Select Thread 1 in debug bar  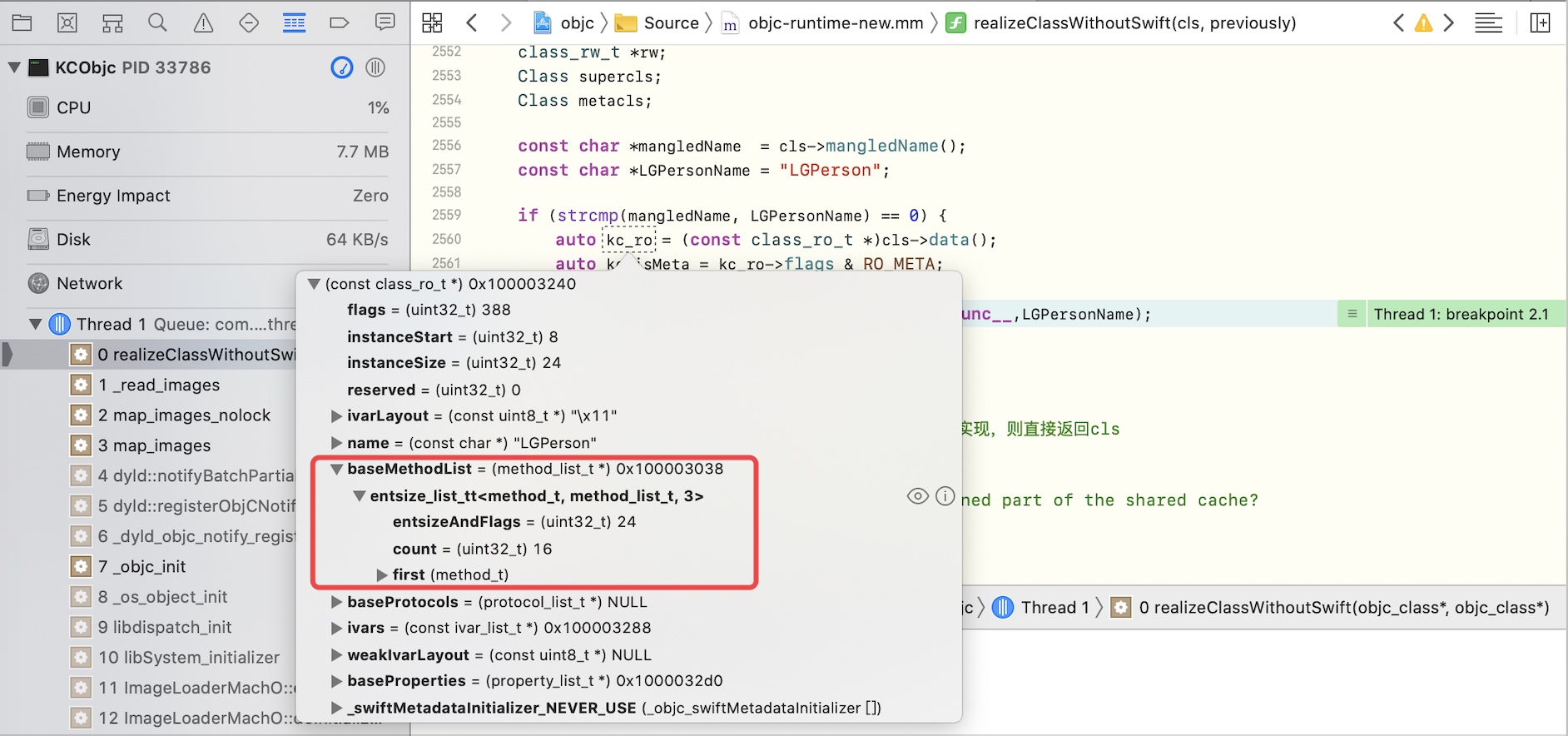point(1041,608)
